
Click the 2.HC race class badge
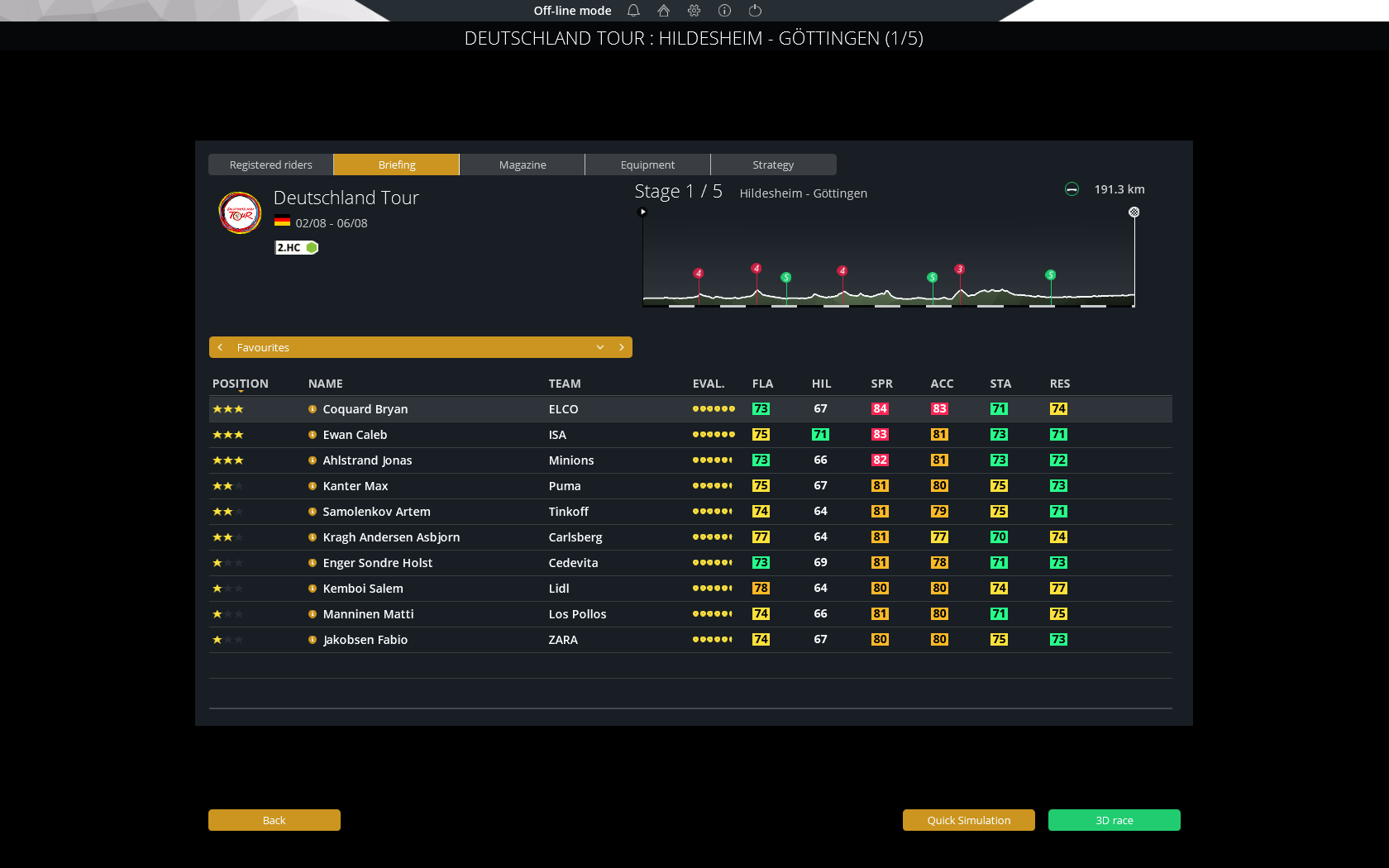(x=296, y=247)
